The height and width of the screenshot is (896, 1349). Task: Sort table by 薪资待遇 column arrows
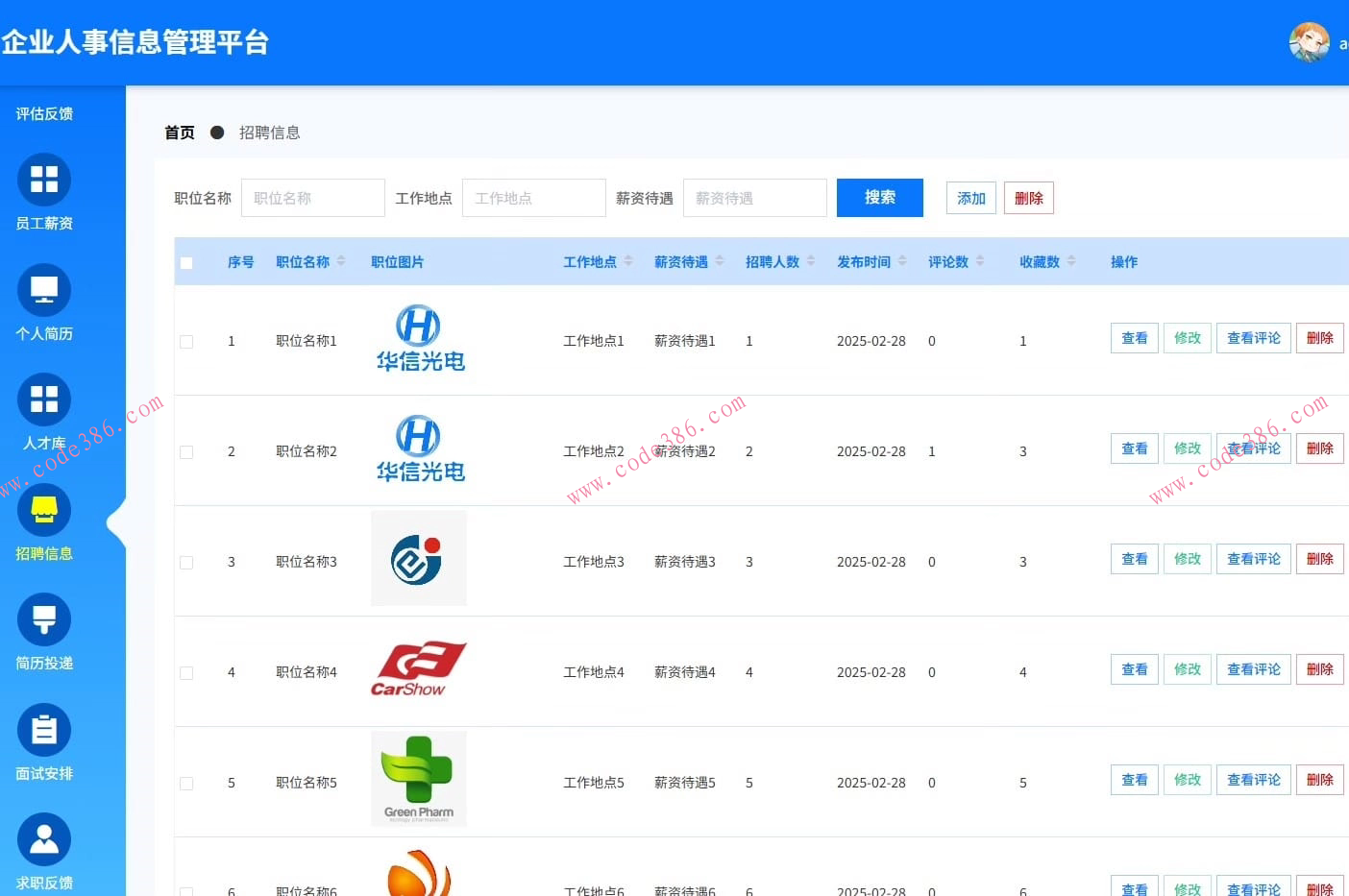click(722, 261)
